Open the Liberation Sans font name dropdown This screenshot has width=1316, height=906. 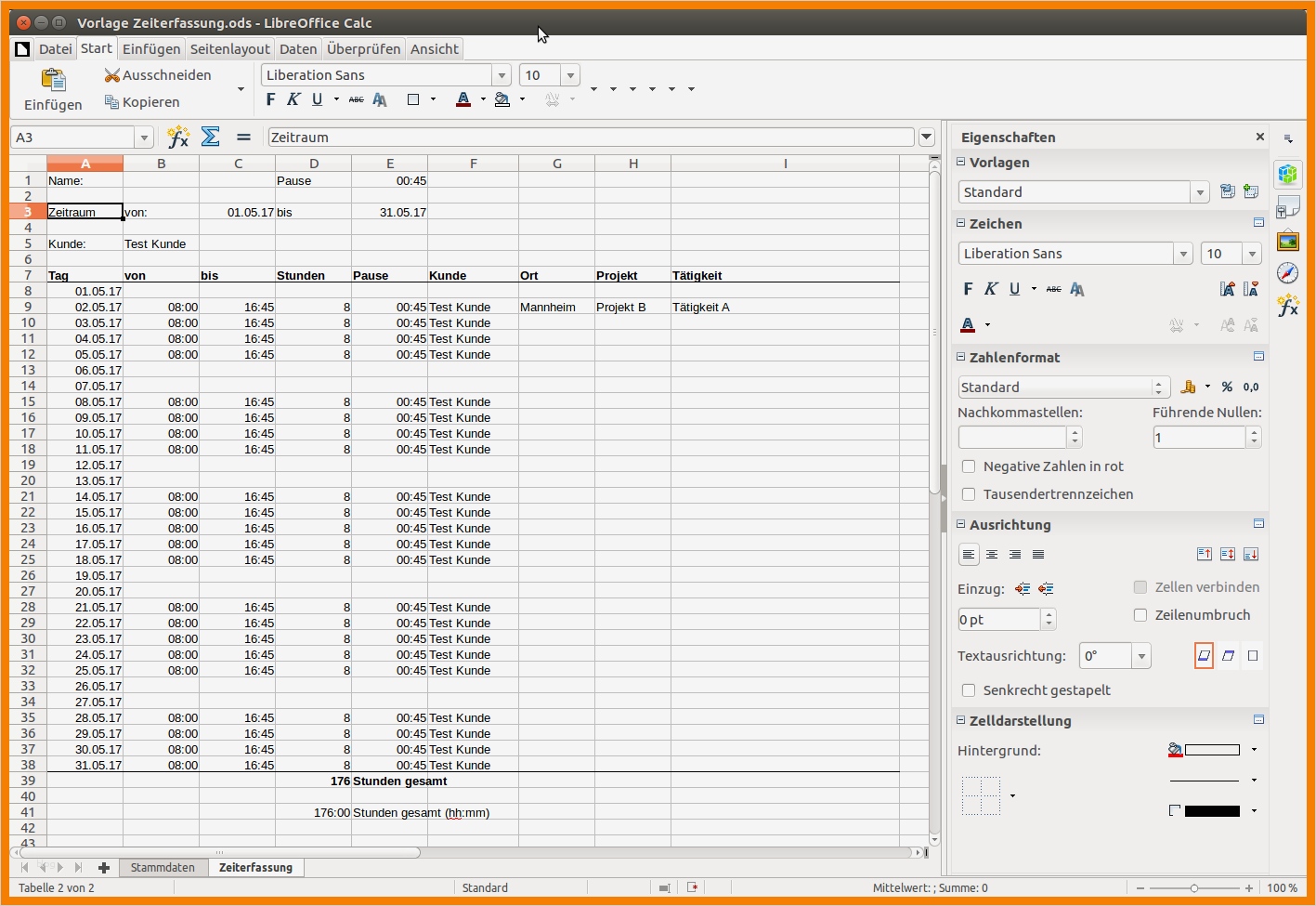click(x=502, y=74)
